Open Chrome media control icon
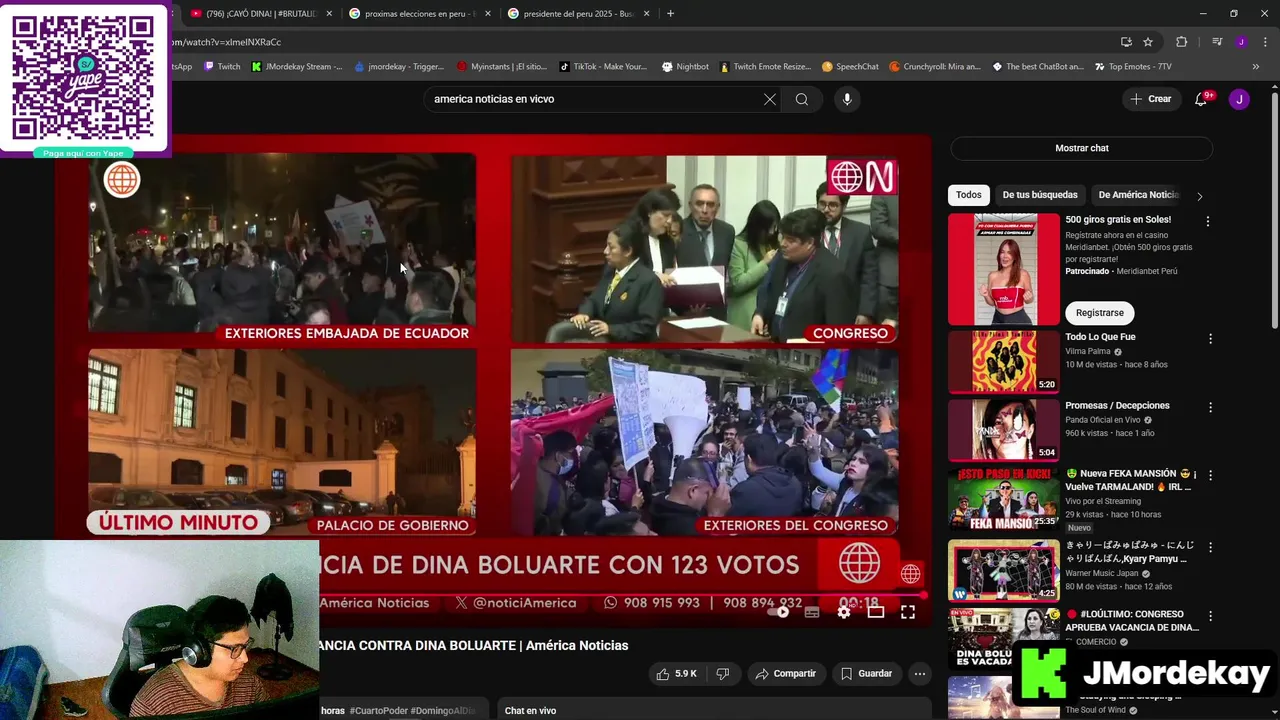Screen dimensions: 1280x720 click(x=1217, y=42)
